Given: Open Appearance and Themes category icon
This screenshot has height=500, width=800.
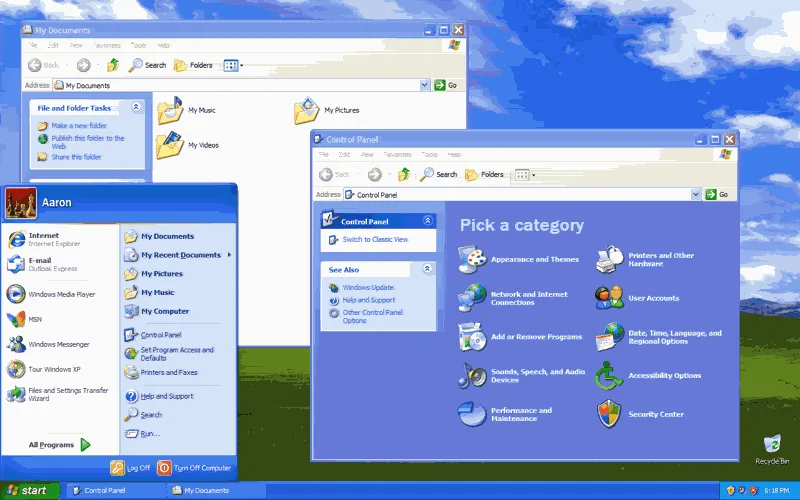Looking at the screenshot, I should coord(472,259).
